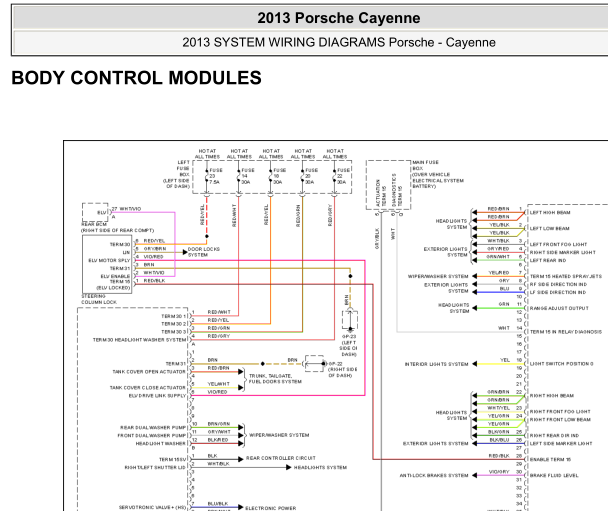608x511 pixels.
Task: Click the 'GRY/BRN' wire label
Action: click(155, 249)
